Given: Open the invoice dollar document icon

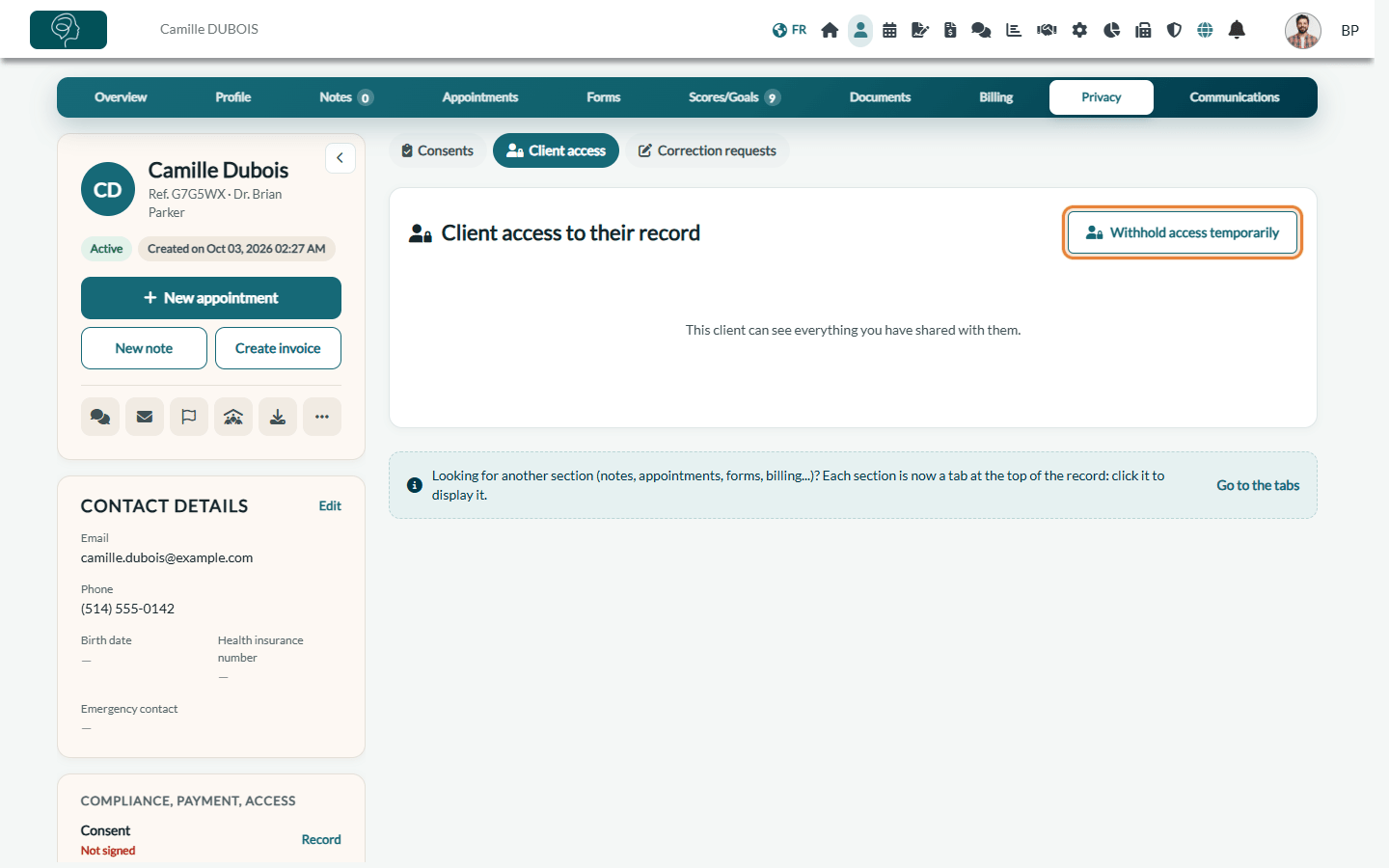Looking at the screenshot, I should 950,30.
